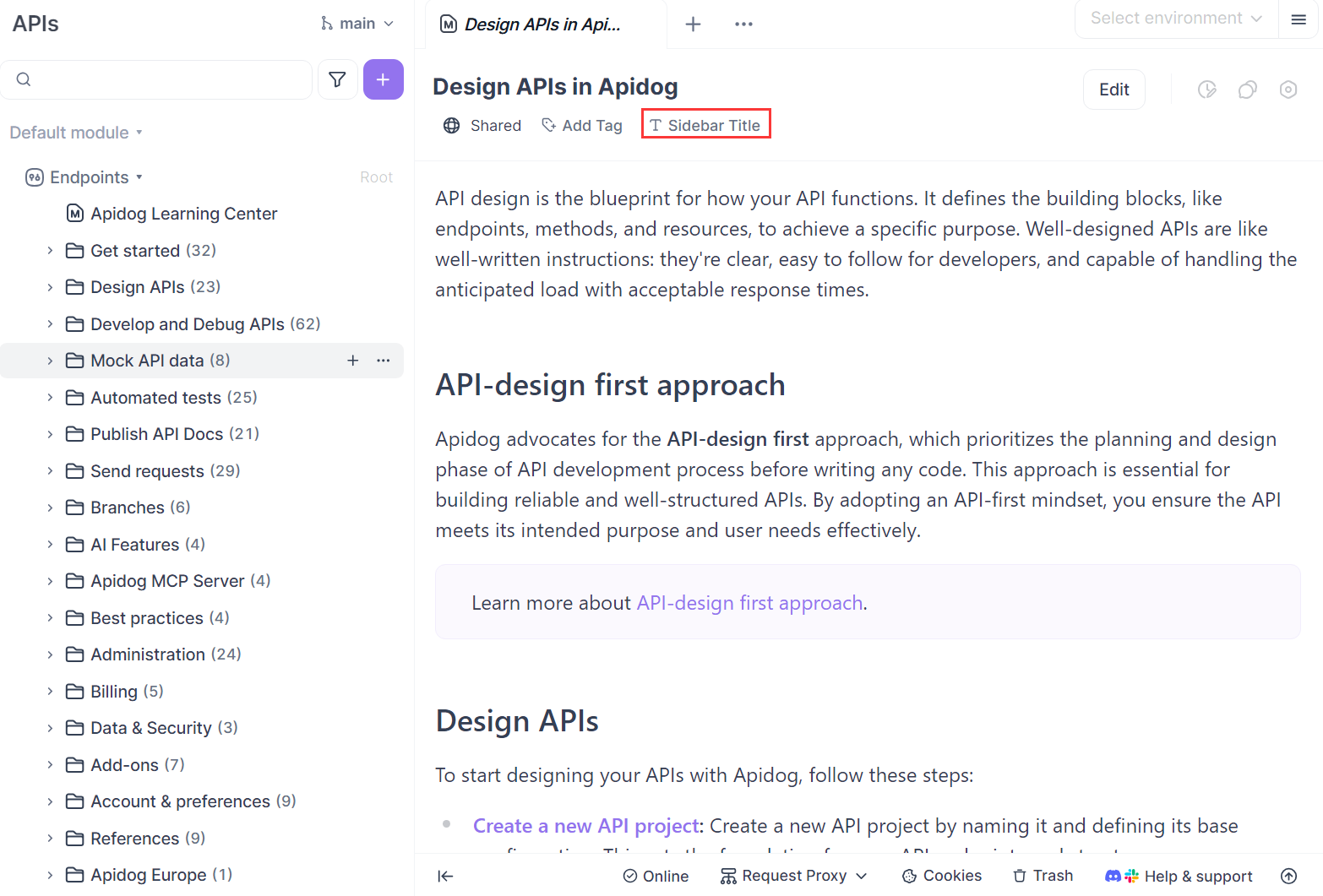Open Create a new API project link

click(586, 826)
